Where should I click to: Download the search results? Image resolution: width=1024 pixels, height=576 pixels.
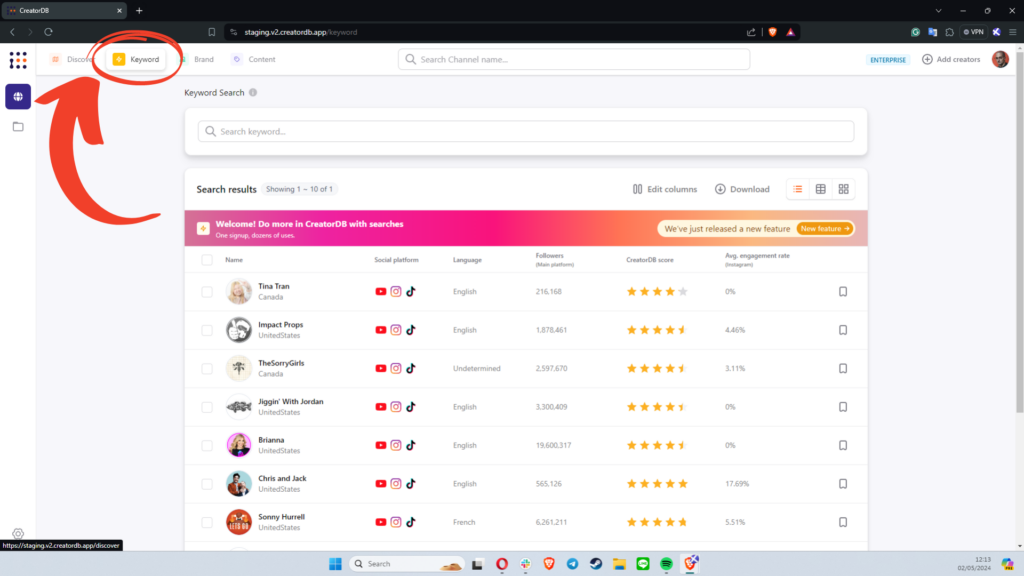743,189
